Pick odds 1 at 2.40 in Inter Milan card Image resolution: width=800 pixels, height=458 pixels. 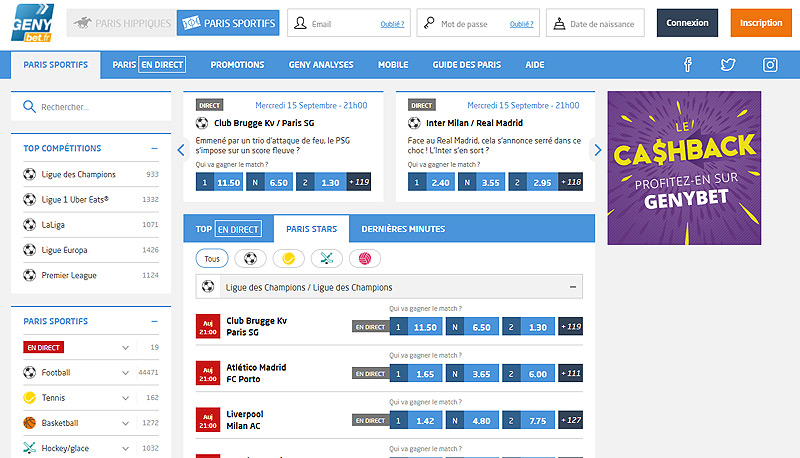click(x=432, y=182)
